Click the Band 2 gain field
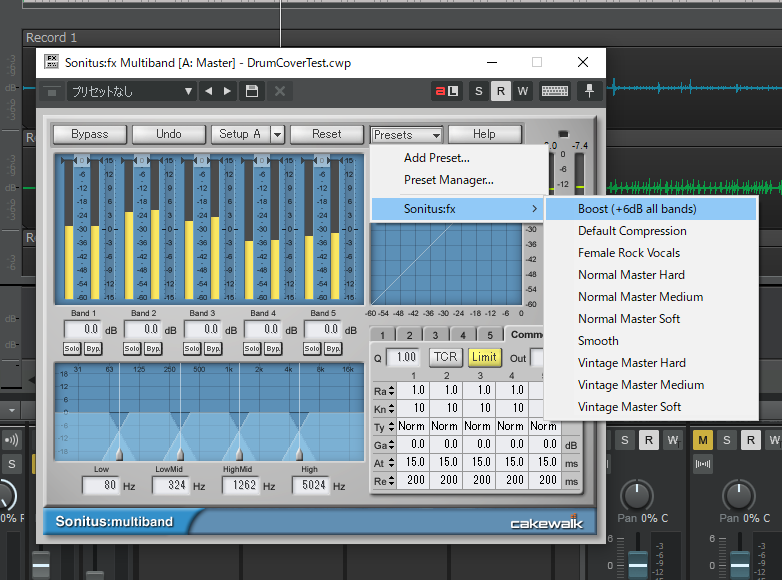 [143, 330]
